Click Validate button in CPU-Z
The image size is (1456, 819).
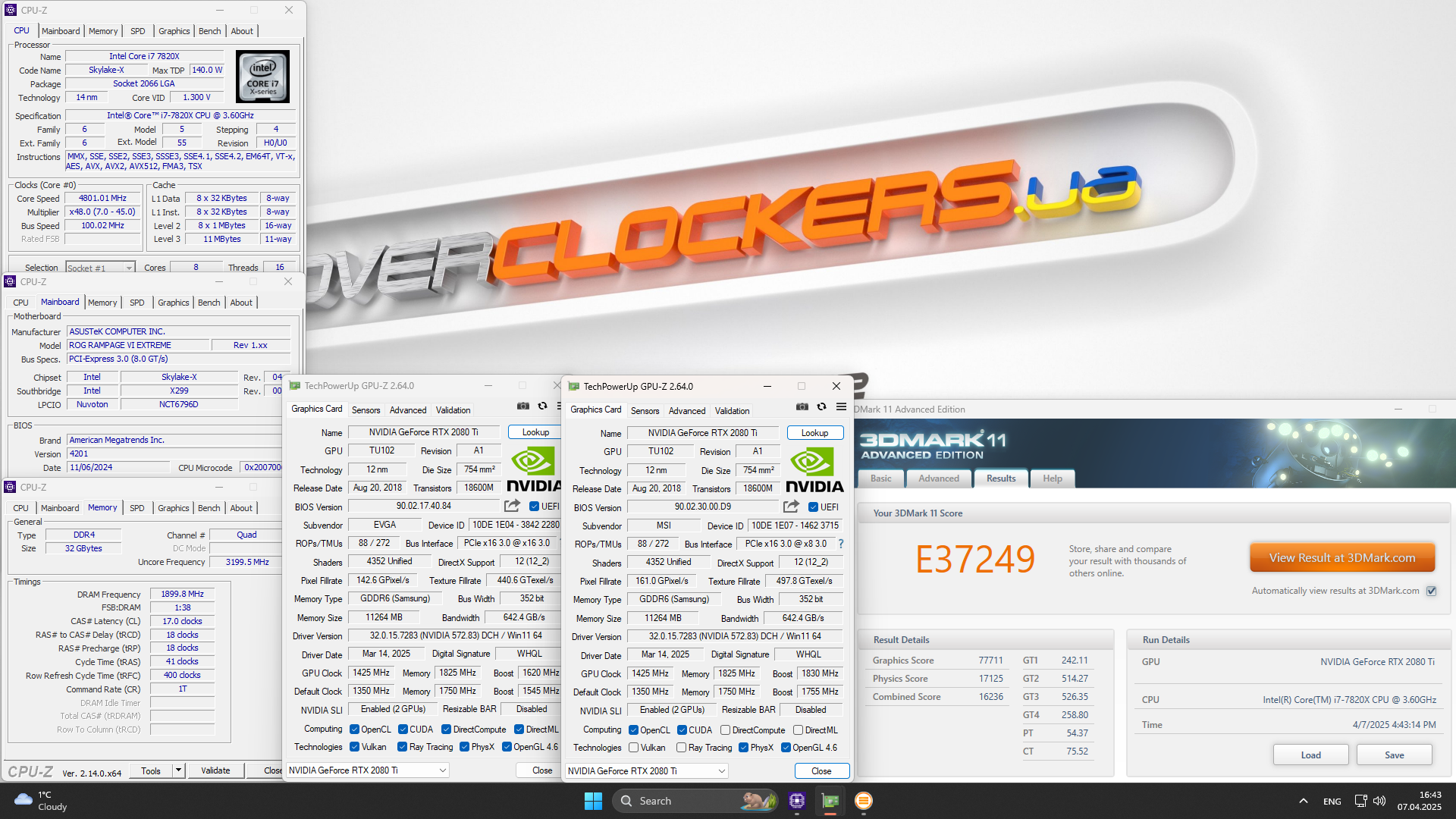point(215,770)
